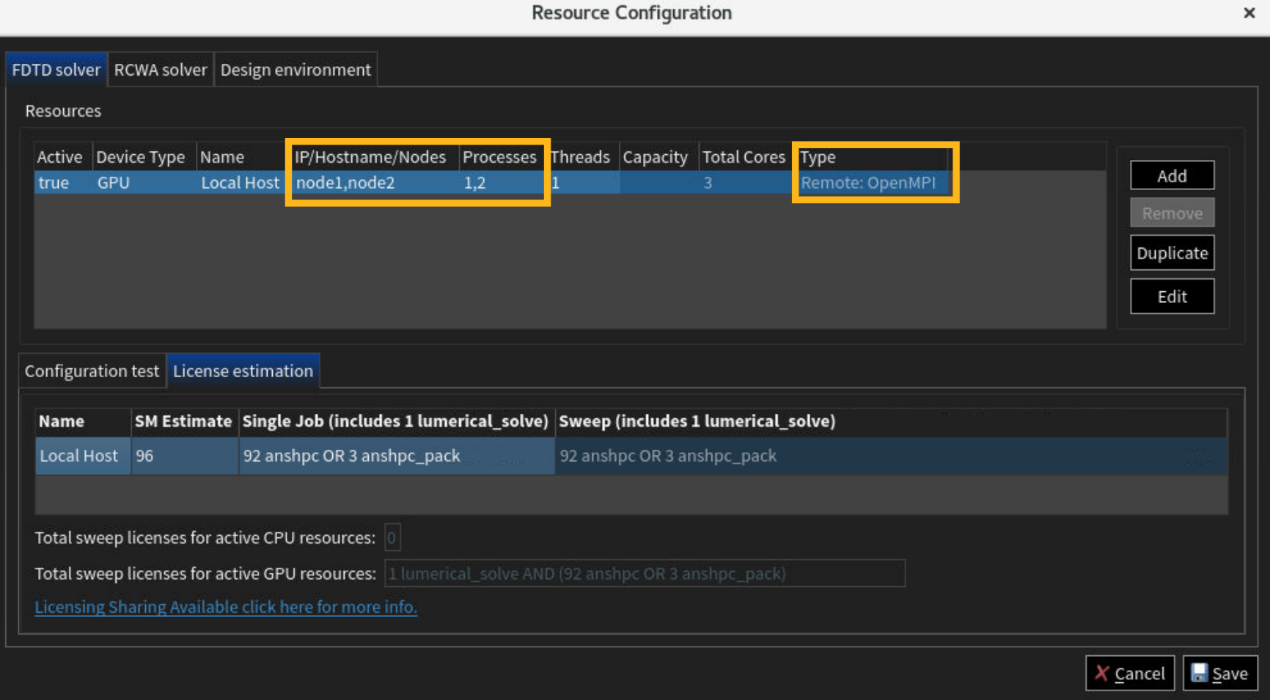
Task: Select the FDTD solver tab
Action: [56, 70]
